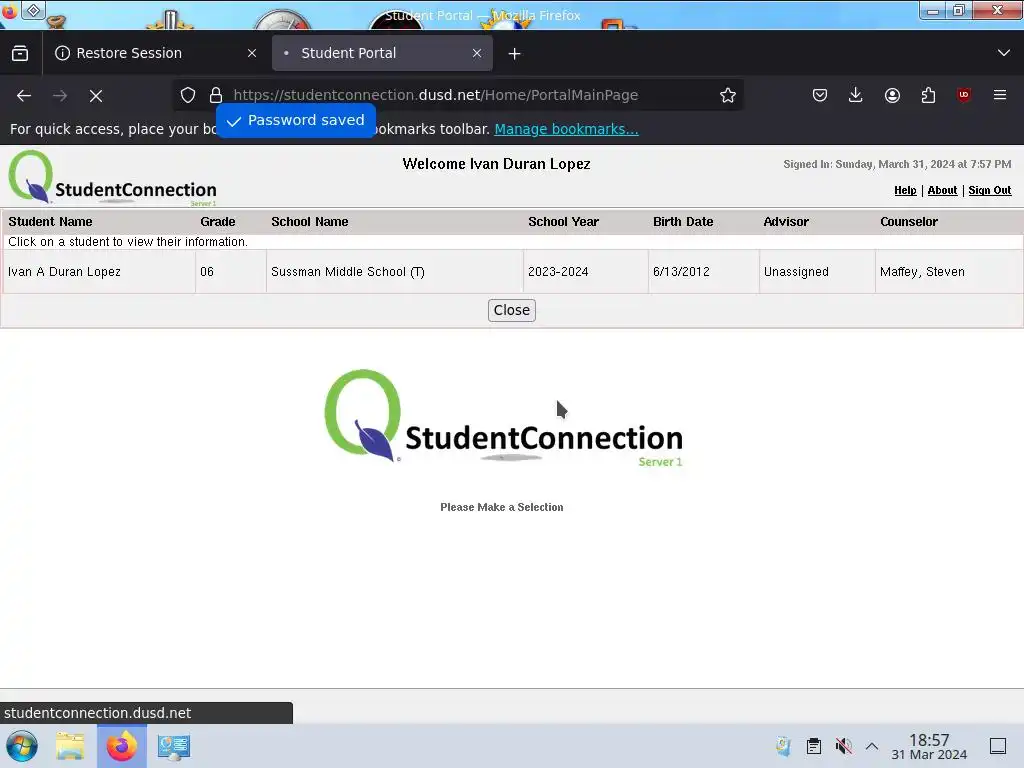Stop page loading with the X button
Viewport: 1024px width, 768px height.
[x=96, y=96]
